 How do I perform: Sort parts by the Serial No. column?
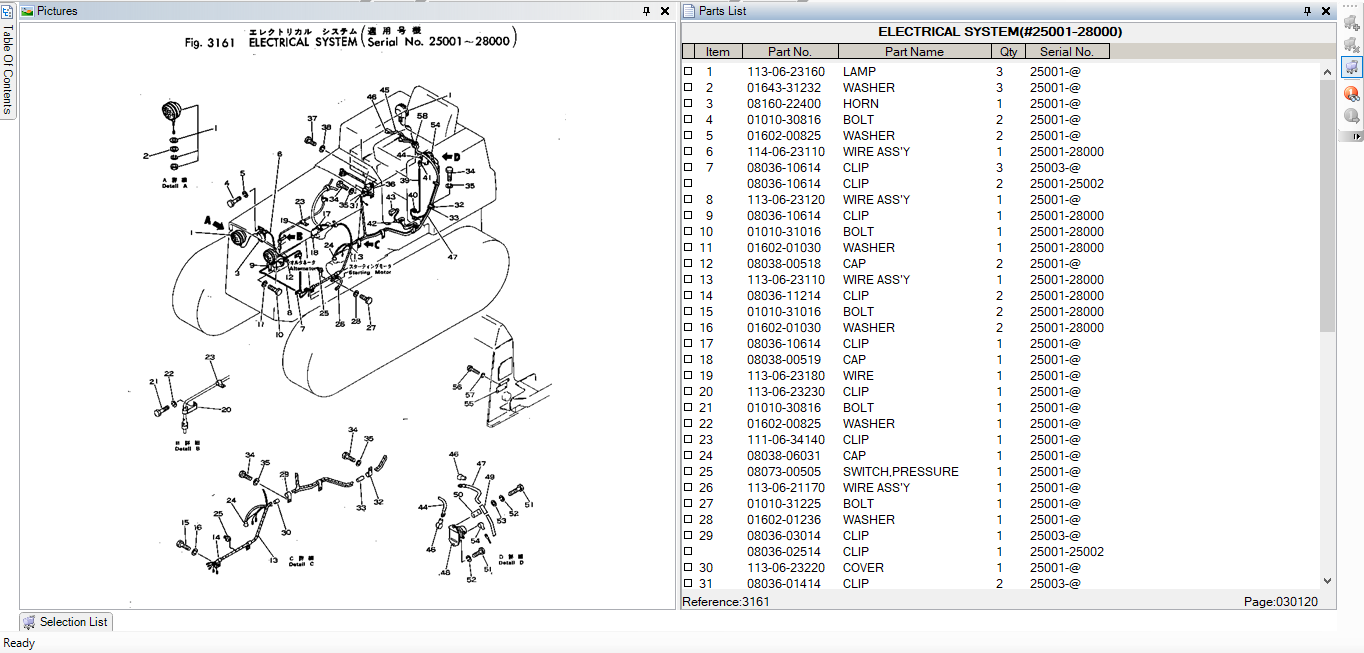coord(1067,51)
